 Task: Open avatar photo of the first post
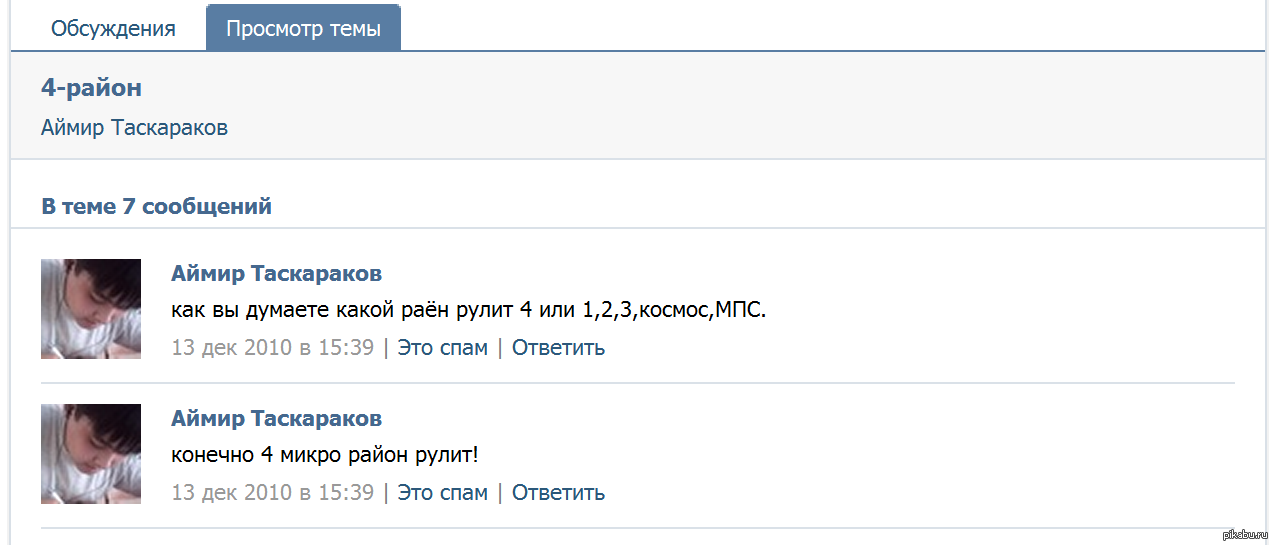[x=91, y=309]
